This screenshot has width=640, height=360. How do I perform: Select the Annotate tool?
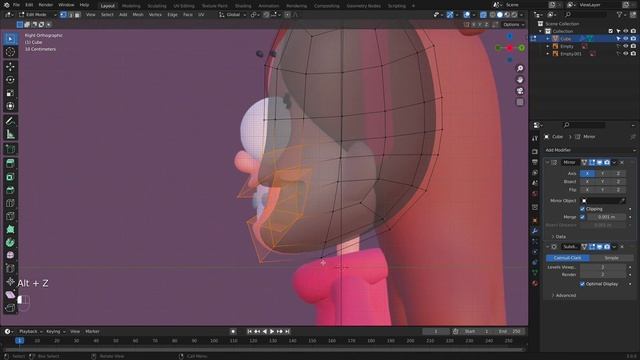pos(10,121)
